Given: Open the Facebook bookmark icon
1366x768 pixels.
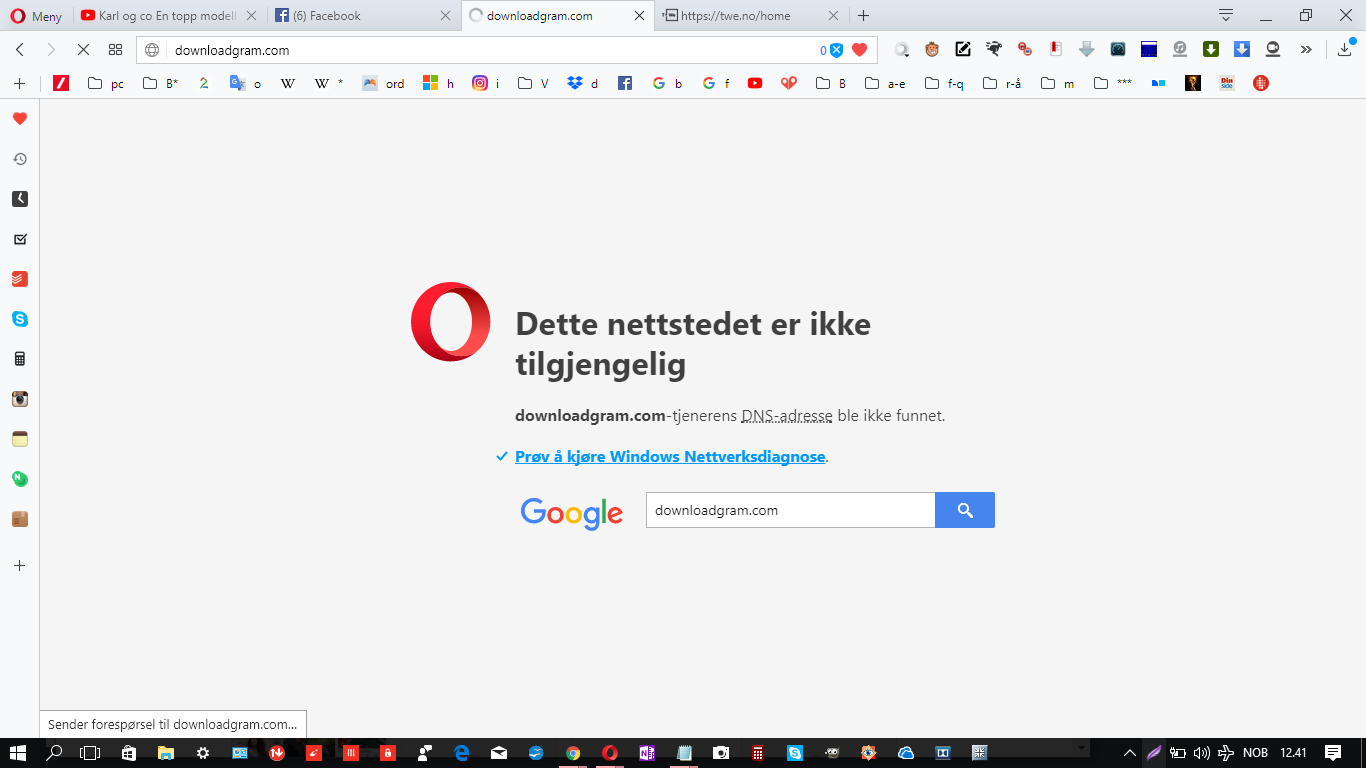Looking at the screenshot, I should [x=625, y=84].
